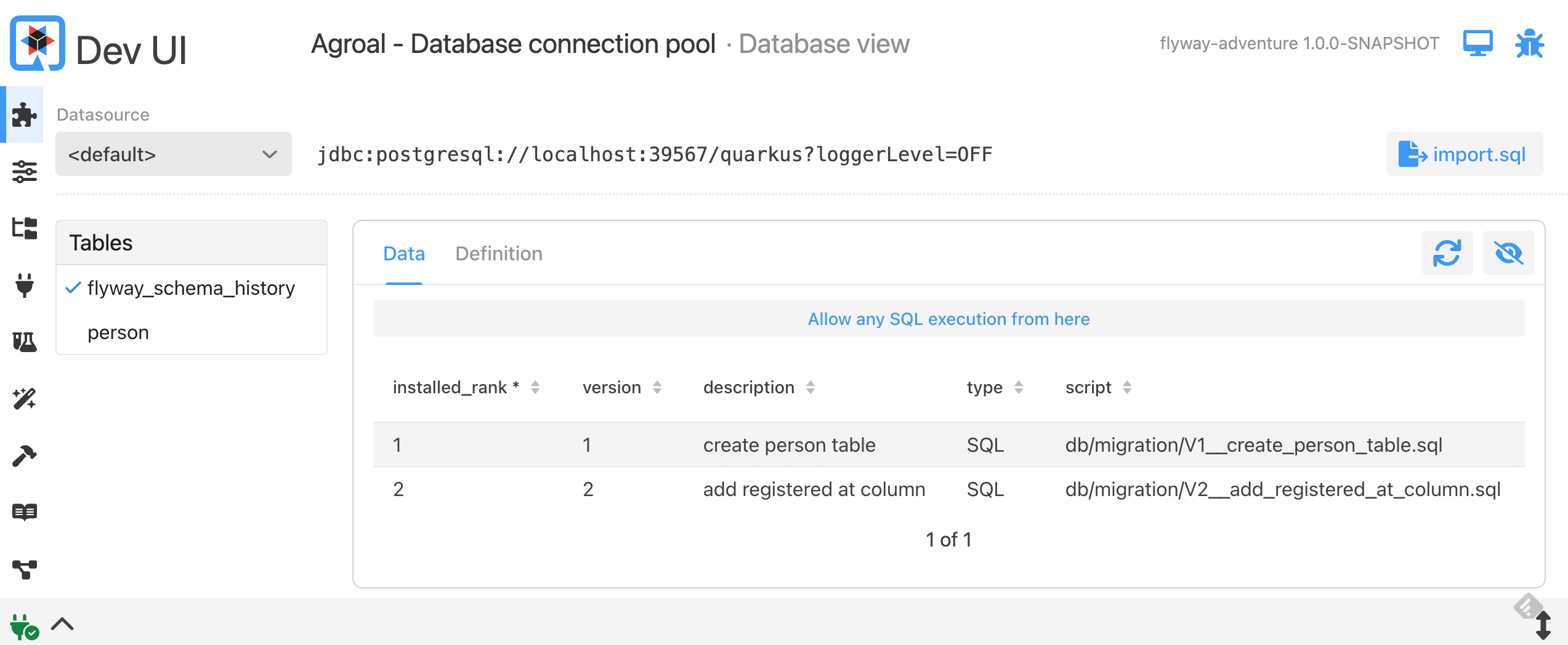
Task: Toggle the crossed-eye visibility button
Action: (x=1508, y=253)
